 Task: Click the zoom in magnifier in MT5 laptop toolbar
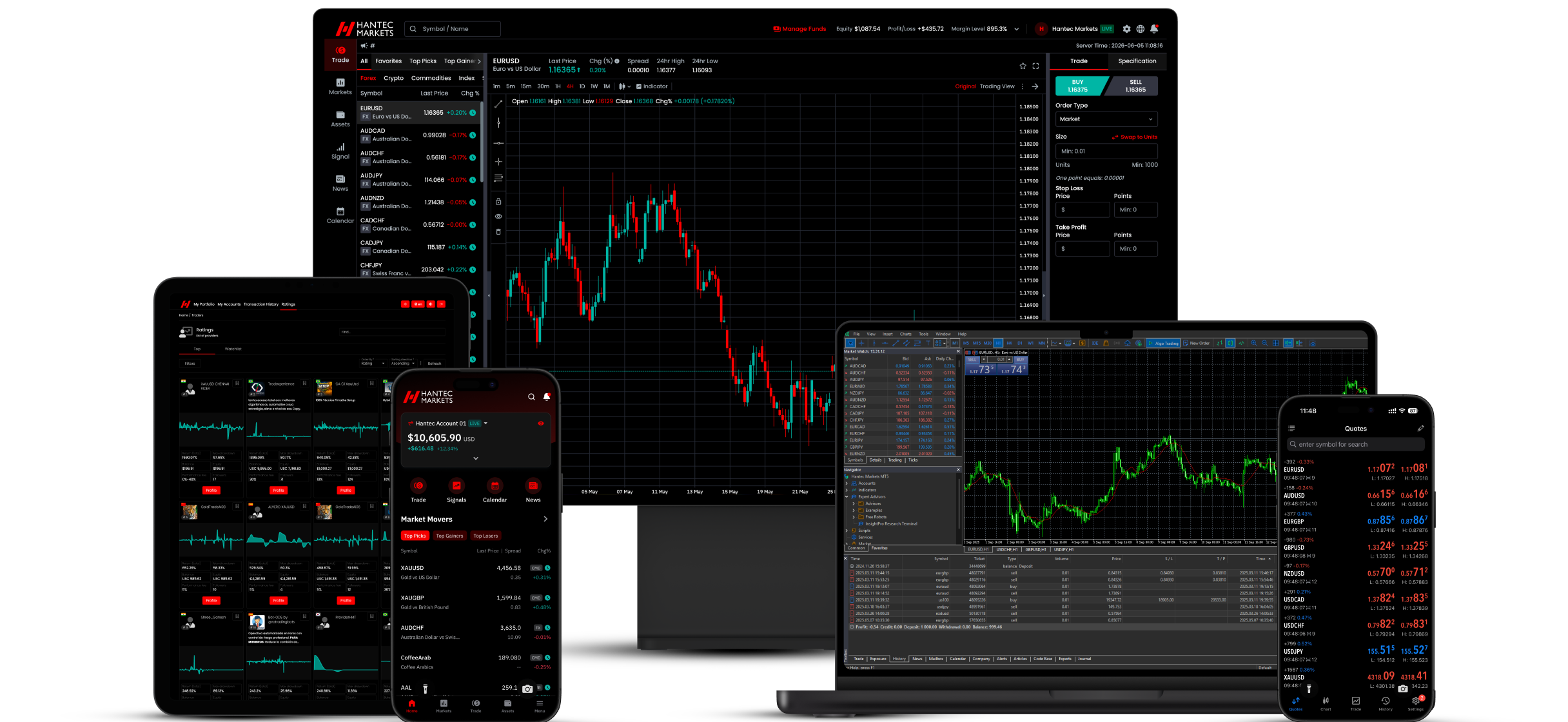pyautogui.click(x=1253, y=343)
